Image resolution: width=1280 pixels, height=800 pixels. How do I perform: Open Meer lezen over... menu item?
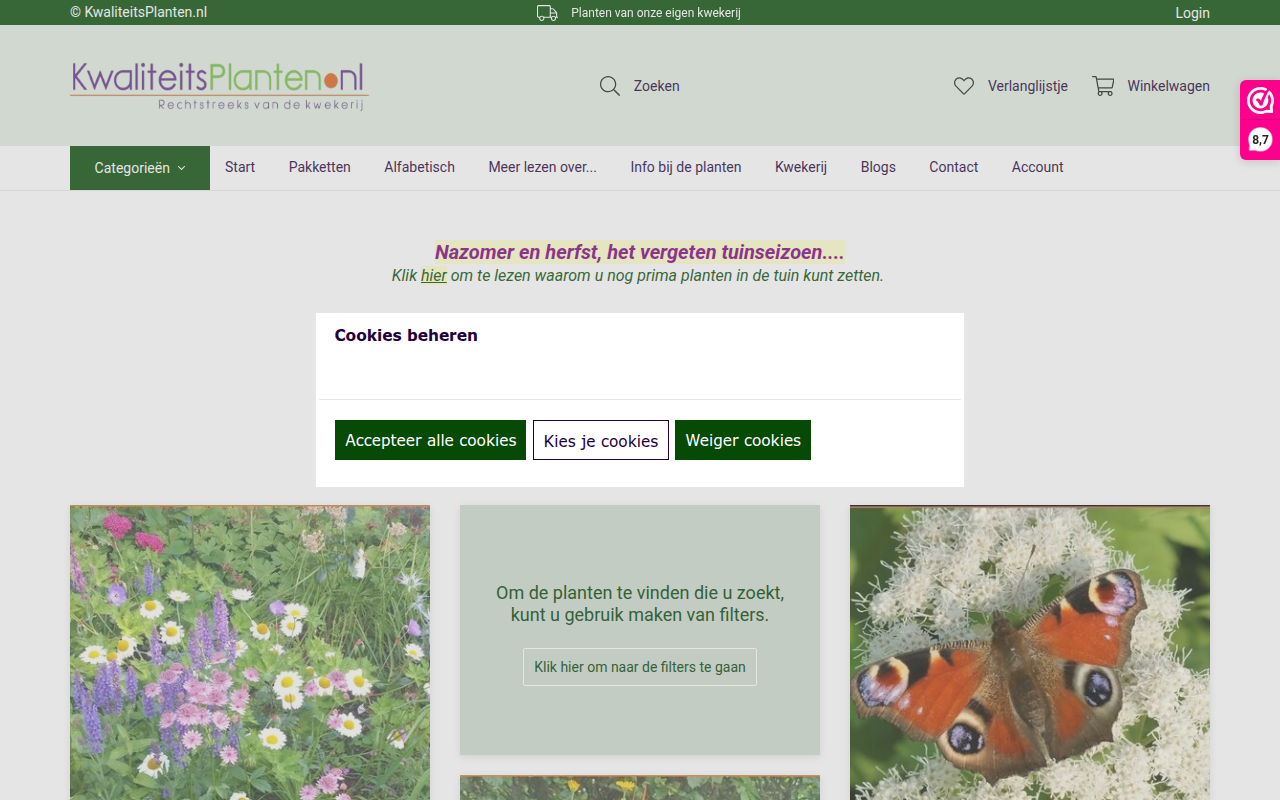542,167
